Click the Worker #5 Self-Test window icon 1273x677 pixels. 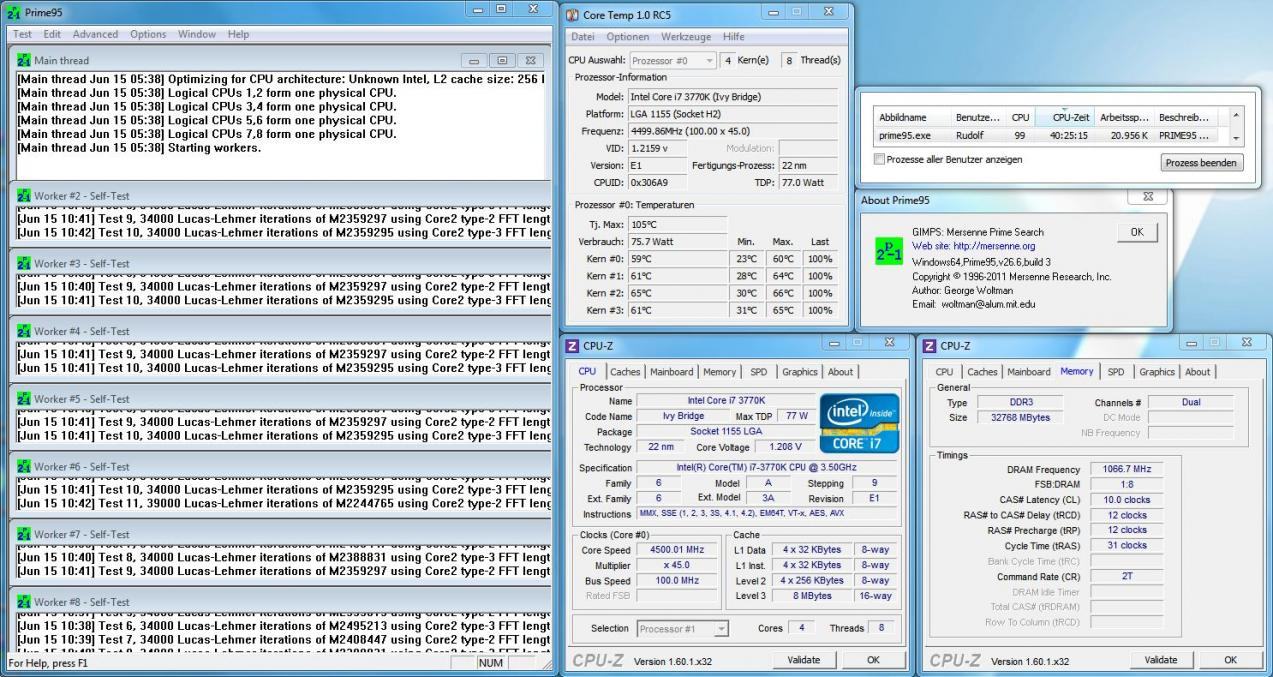(25, 399)
